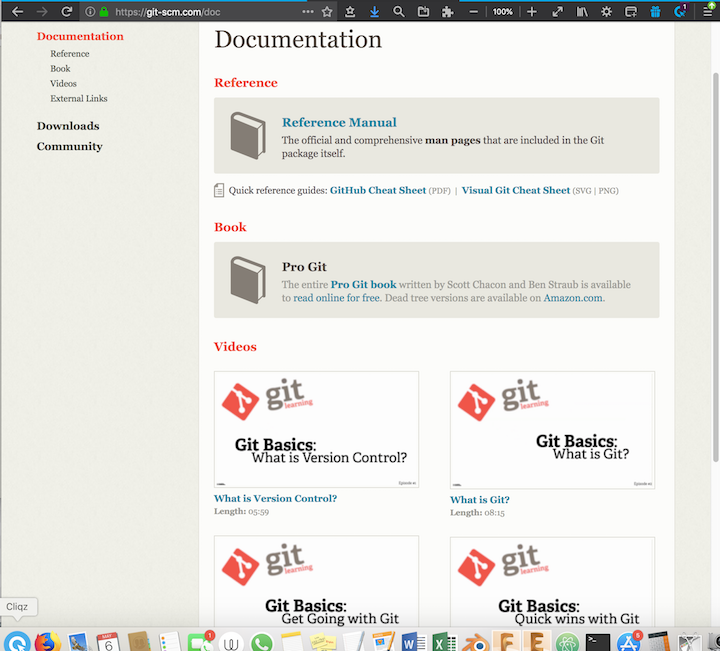The width and height of the screenshot is (720, 651).
Task: Follow the read online for free link
Action: (x=337, y=298)
